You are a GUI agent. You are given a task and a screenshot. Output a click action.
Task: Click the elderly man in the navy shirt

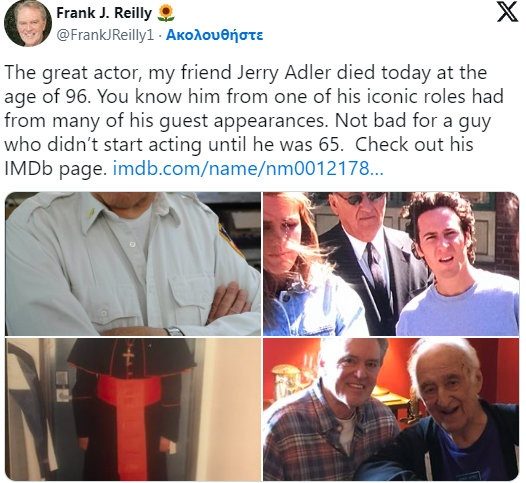point(455,411)
